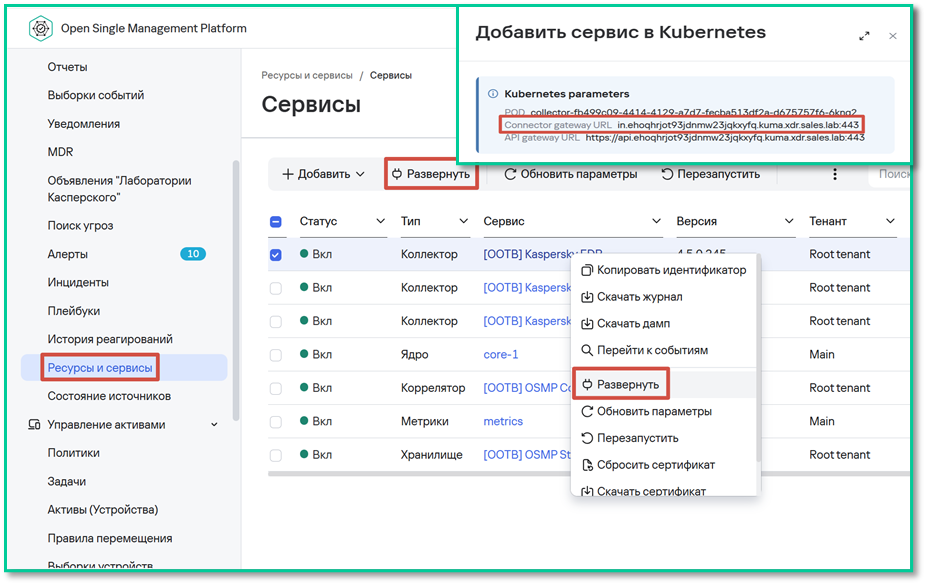Click download icon next to Скачать дамп
The image size is (926, 585).
click(x=587, y=323)
